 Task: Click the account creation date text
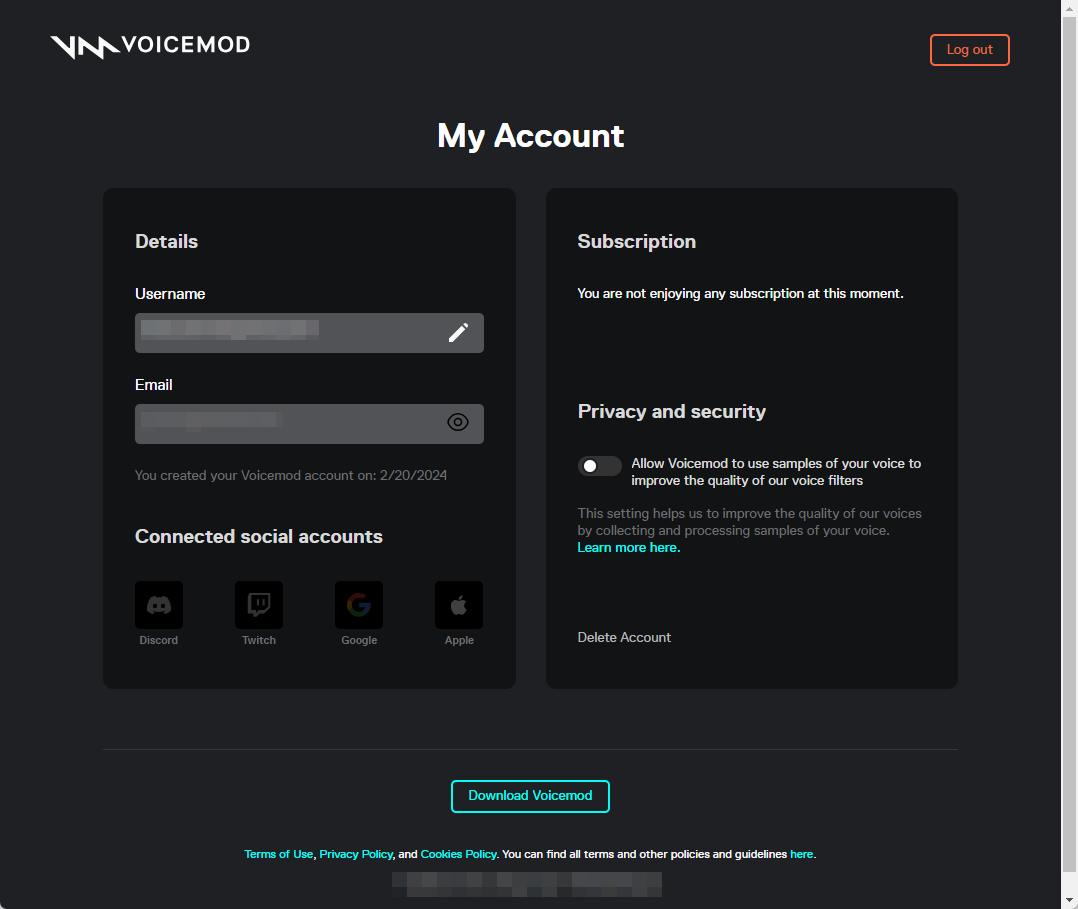291,475
